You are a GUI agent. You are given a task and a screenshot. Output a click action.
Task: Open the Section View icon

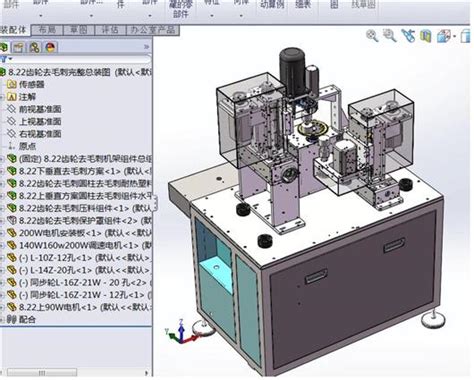[x=425, y=36]
